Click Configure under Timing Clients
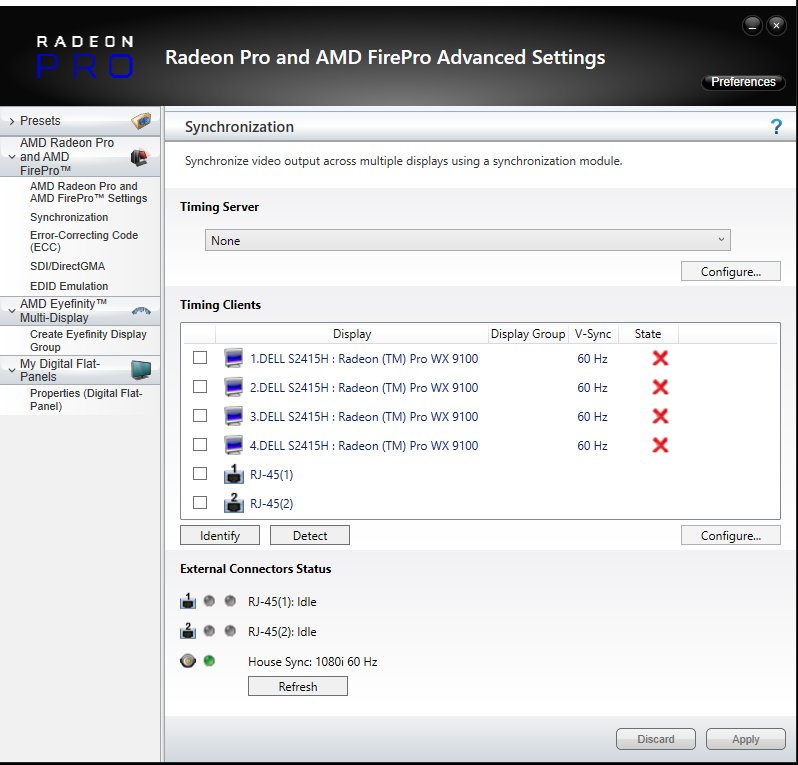The height and width of the screenshot is (765, 798). pos(730,535)
